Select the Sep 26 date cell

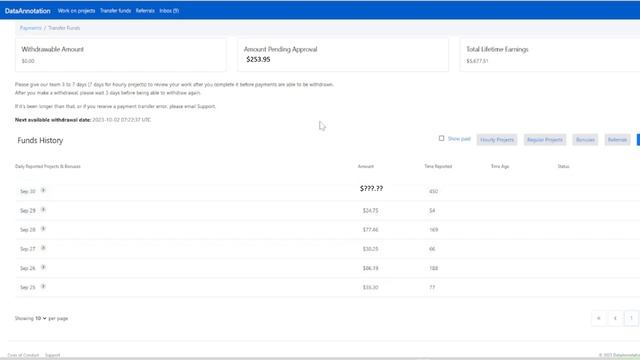tap(28, 268)
